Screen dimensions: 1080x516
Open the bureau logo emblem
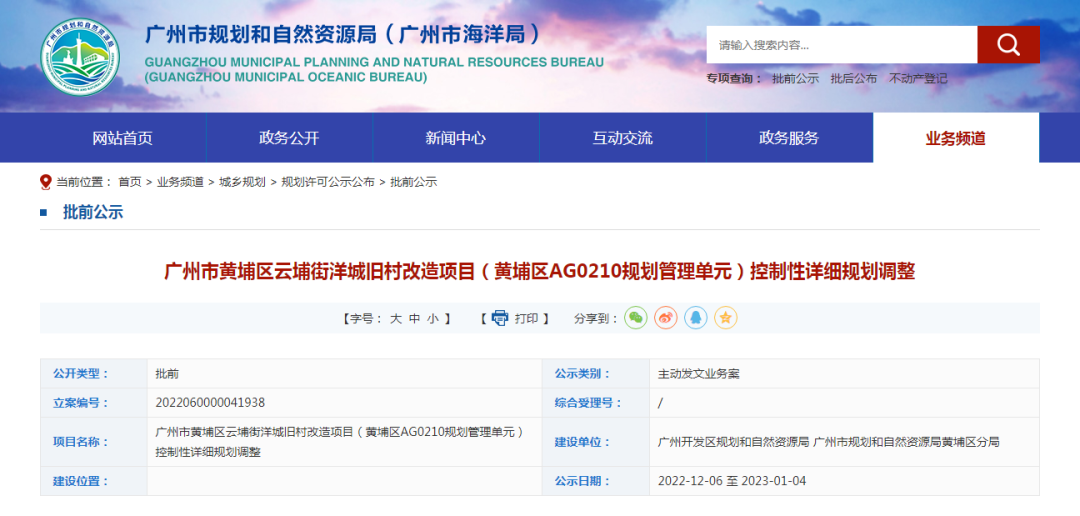(80, 56)
